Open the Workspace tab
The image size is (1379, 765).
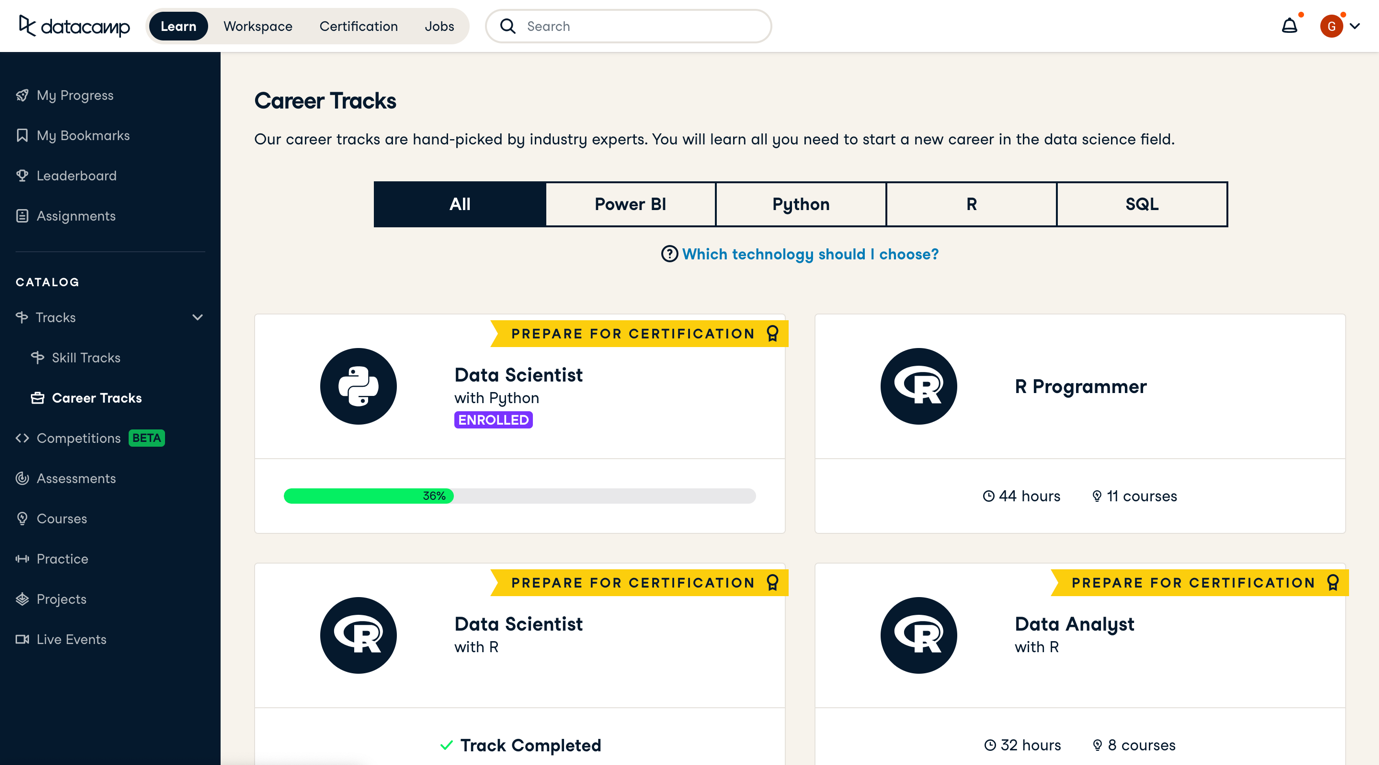(x=258, y=26)
